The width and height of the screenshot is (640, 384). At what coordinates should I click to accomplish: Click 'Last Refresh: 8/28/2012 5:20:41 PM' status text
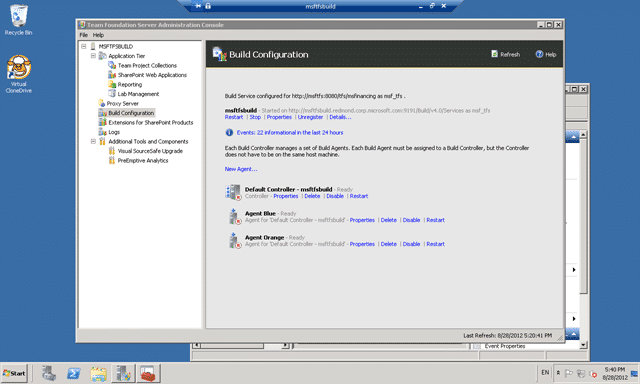click(507, 335)
